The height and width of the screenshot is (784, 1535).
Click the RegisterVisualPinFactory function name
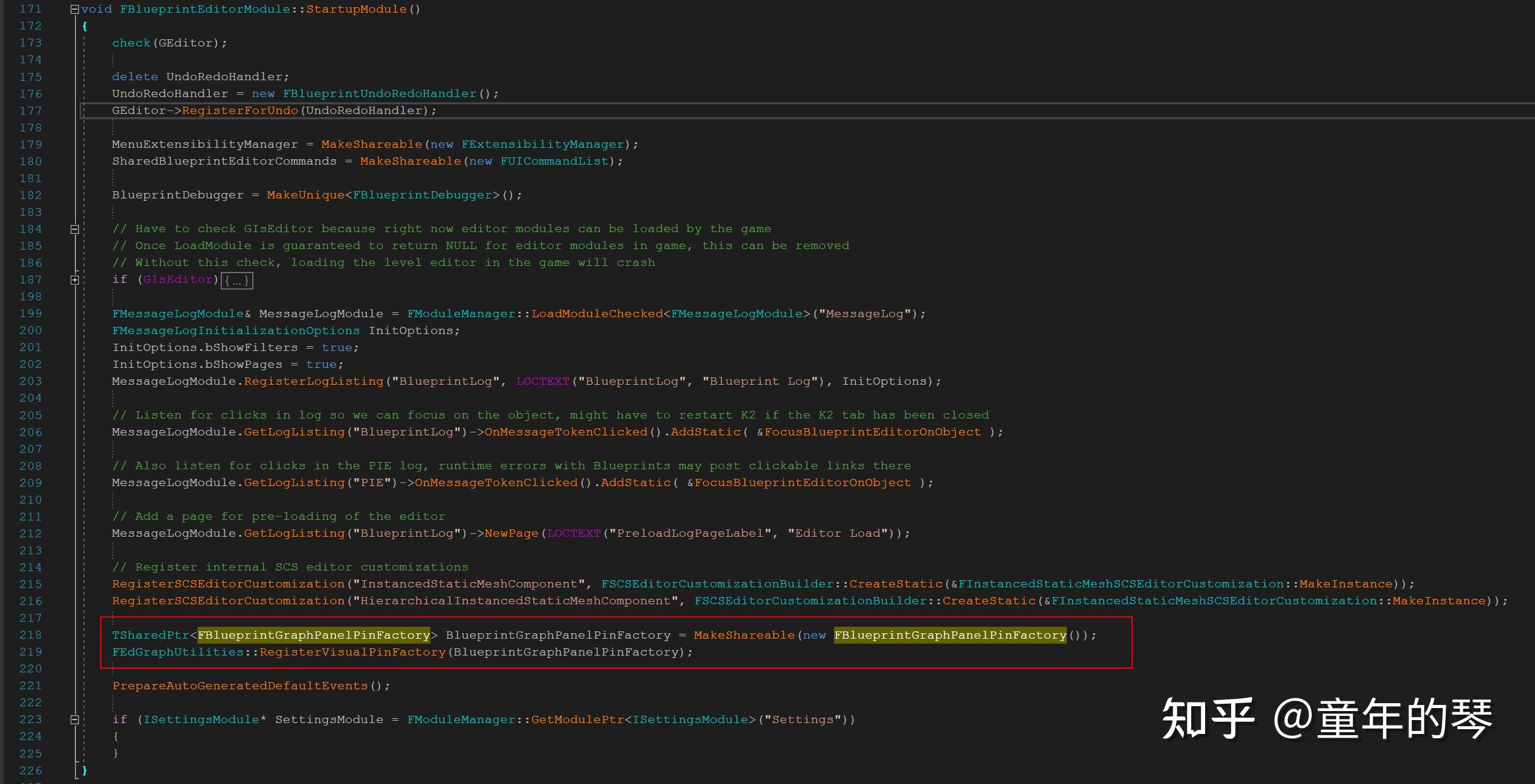[352, 652]
